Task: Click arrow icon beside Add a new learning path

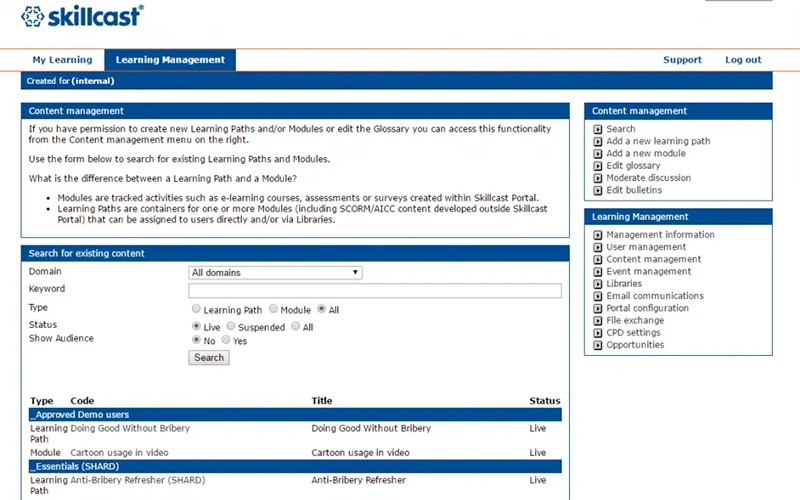Action: click(597, 141)
